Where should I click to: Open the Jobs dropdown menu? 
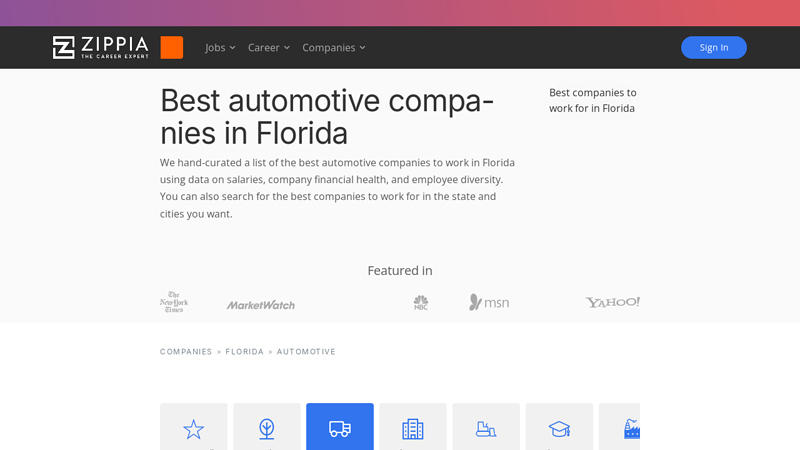[220, 47]
